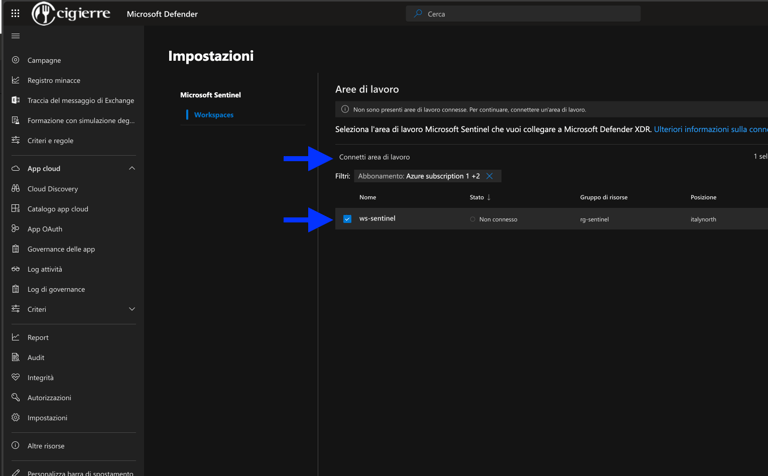Click the Exchange message trace icon
The width and height of the screenshot is (768, 476).
click(16, 100)
